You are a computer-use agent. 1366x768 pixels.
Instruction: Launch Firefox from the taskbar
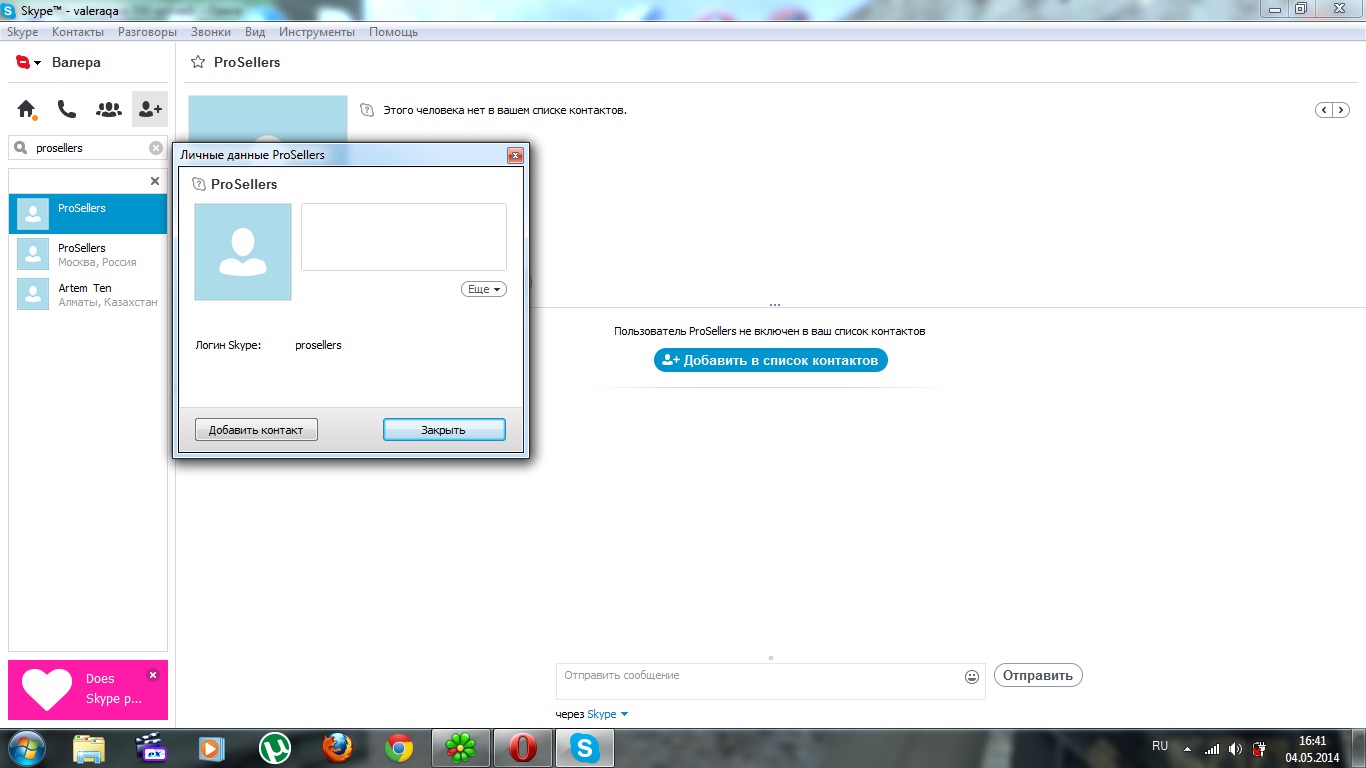338,748
